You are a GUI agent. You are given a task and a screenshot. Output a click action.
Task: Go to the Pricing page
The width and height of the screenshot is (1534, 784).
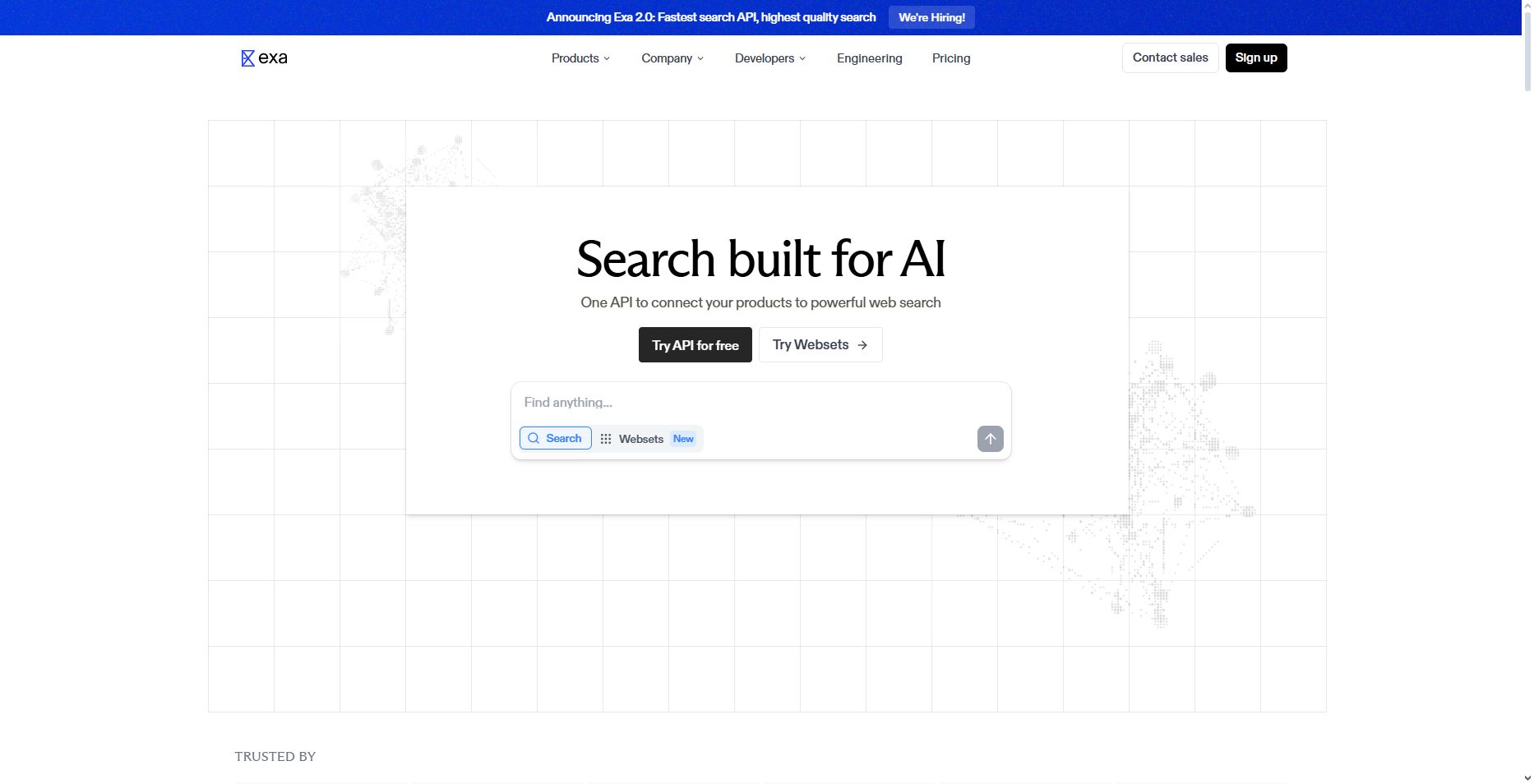(x=951, y=58)
